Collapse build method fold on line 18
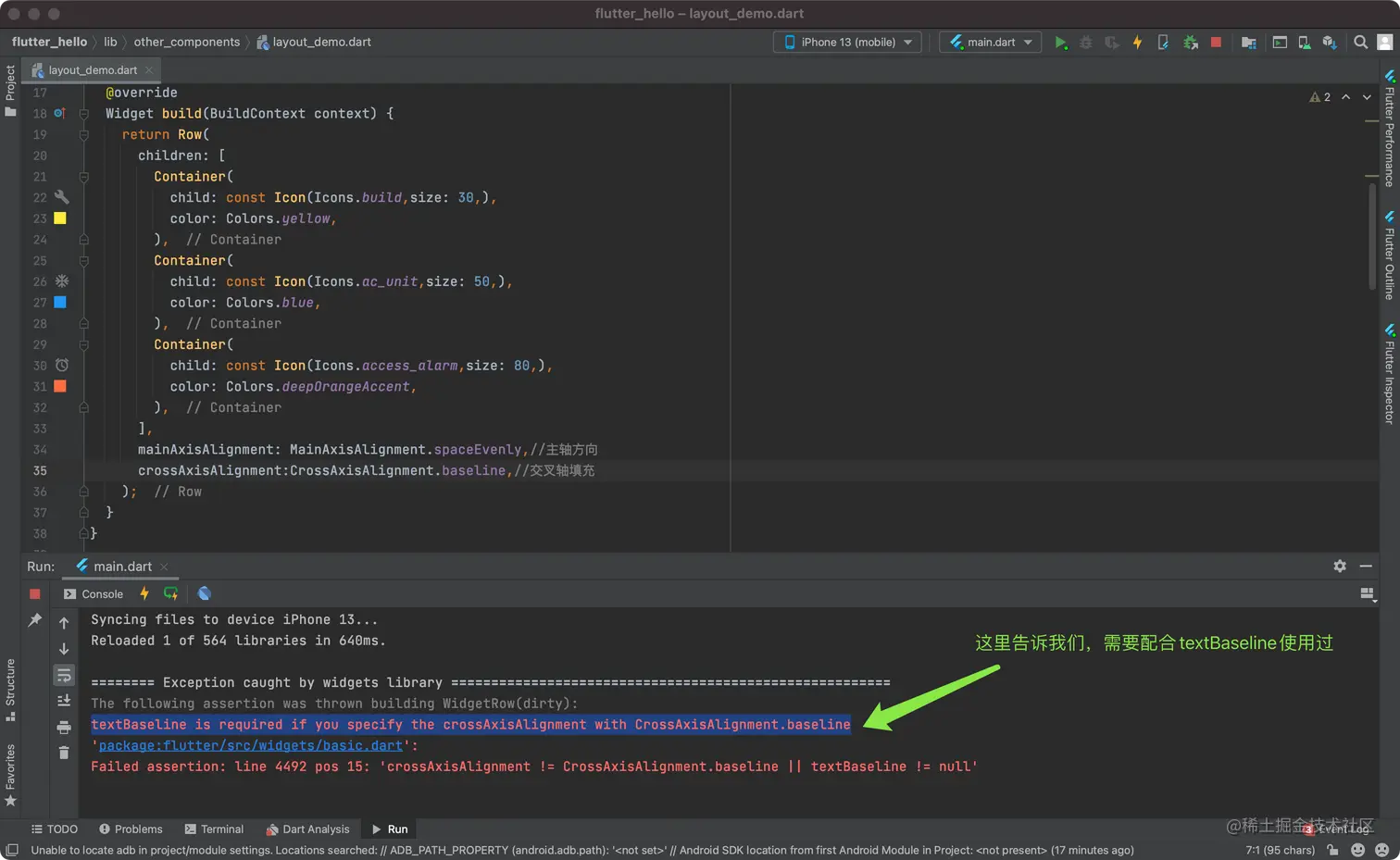Screen dimensions: 1400x860 [x=83, y=114]
